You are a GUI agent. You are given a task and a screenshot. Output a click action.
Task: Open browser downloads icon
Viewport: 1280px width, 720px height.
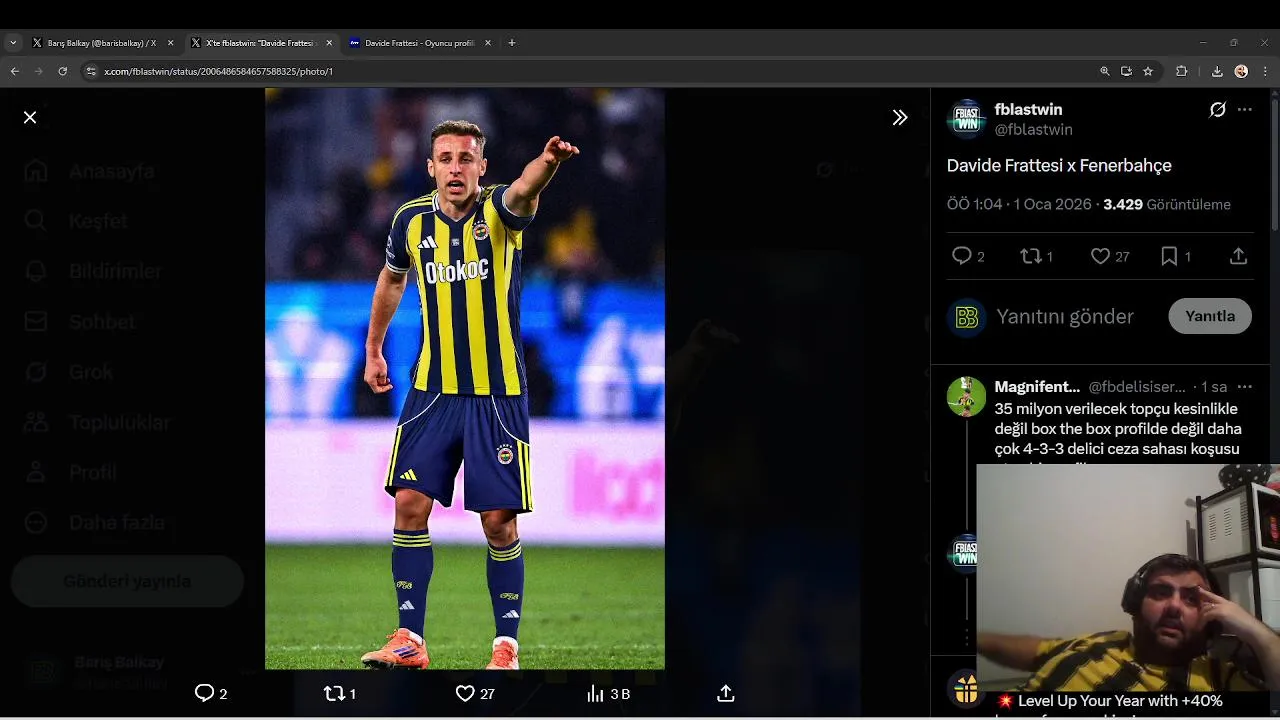1217,71
